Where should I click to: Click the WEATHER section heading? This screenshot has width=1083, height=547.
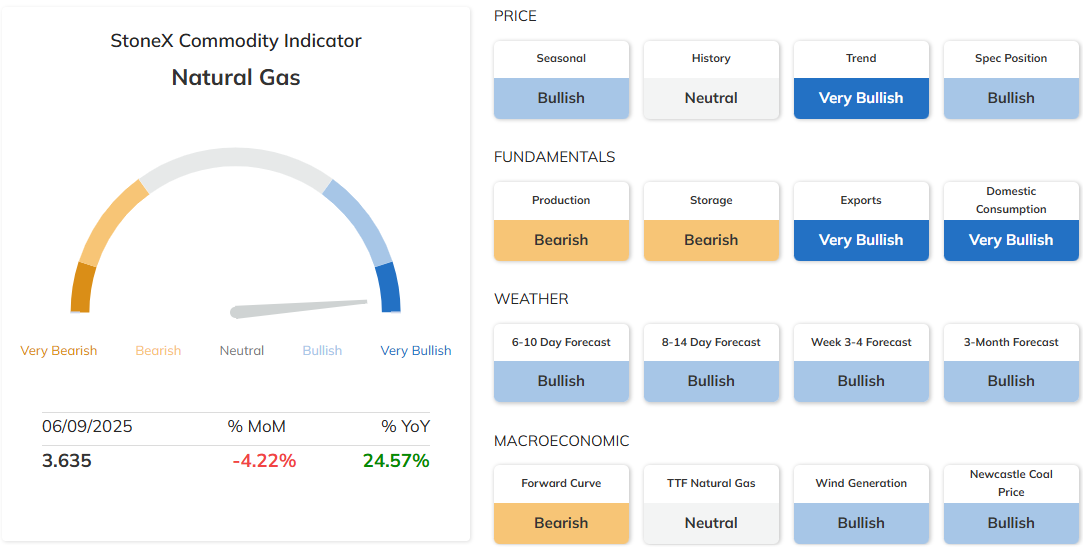[531, 299]
